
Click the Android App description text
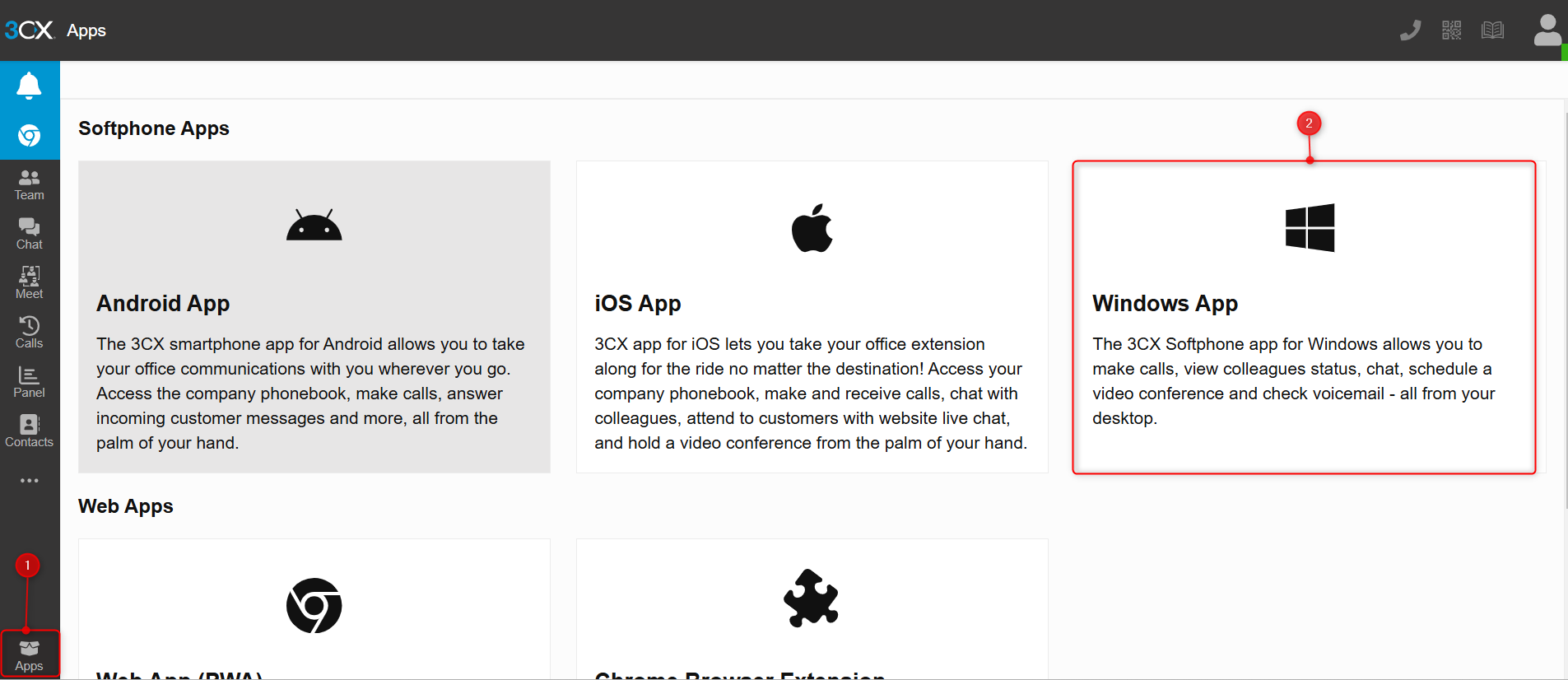(310, 394)
